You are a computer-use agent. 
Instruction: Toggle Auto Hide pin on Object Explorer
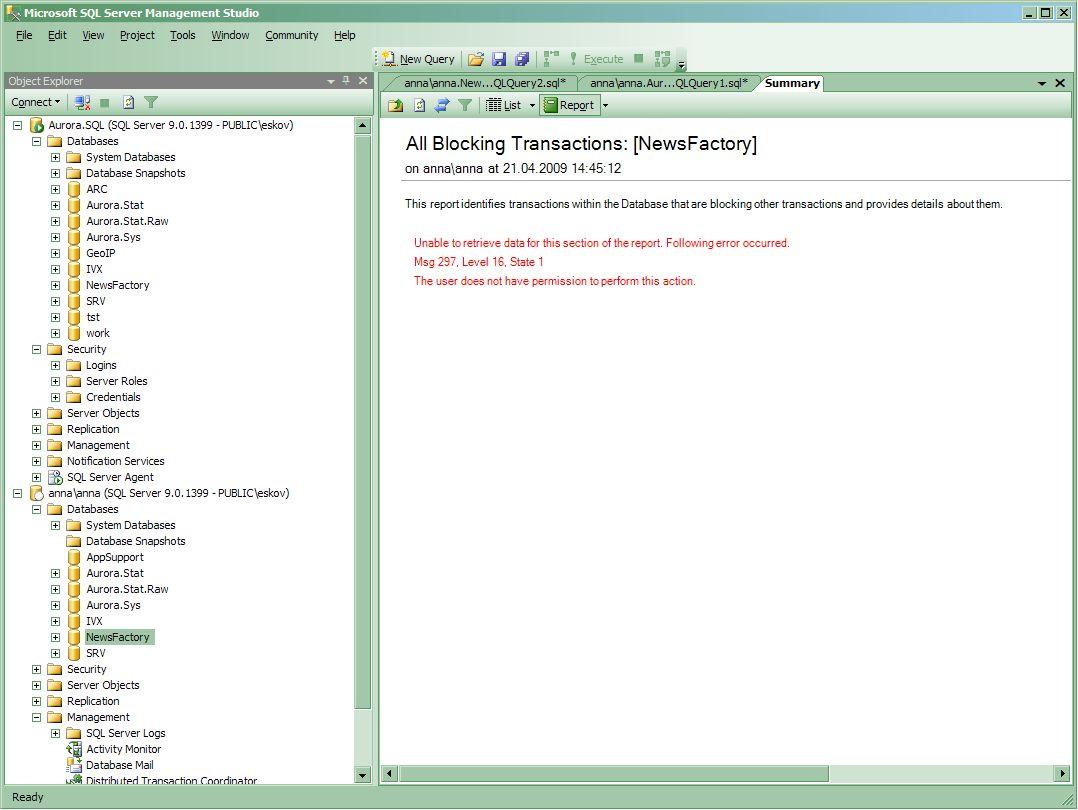pos(346,80)
